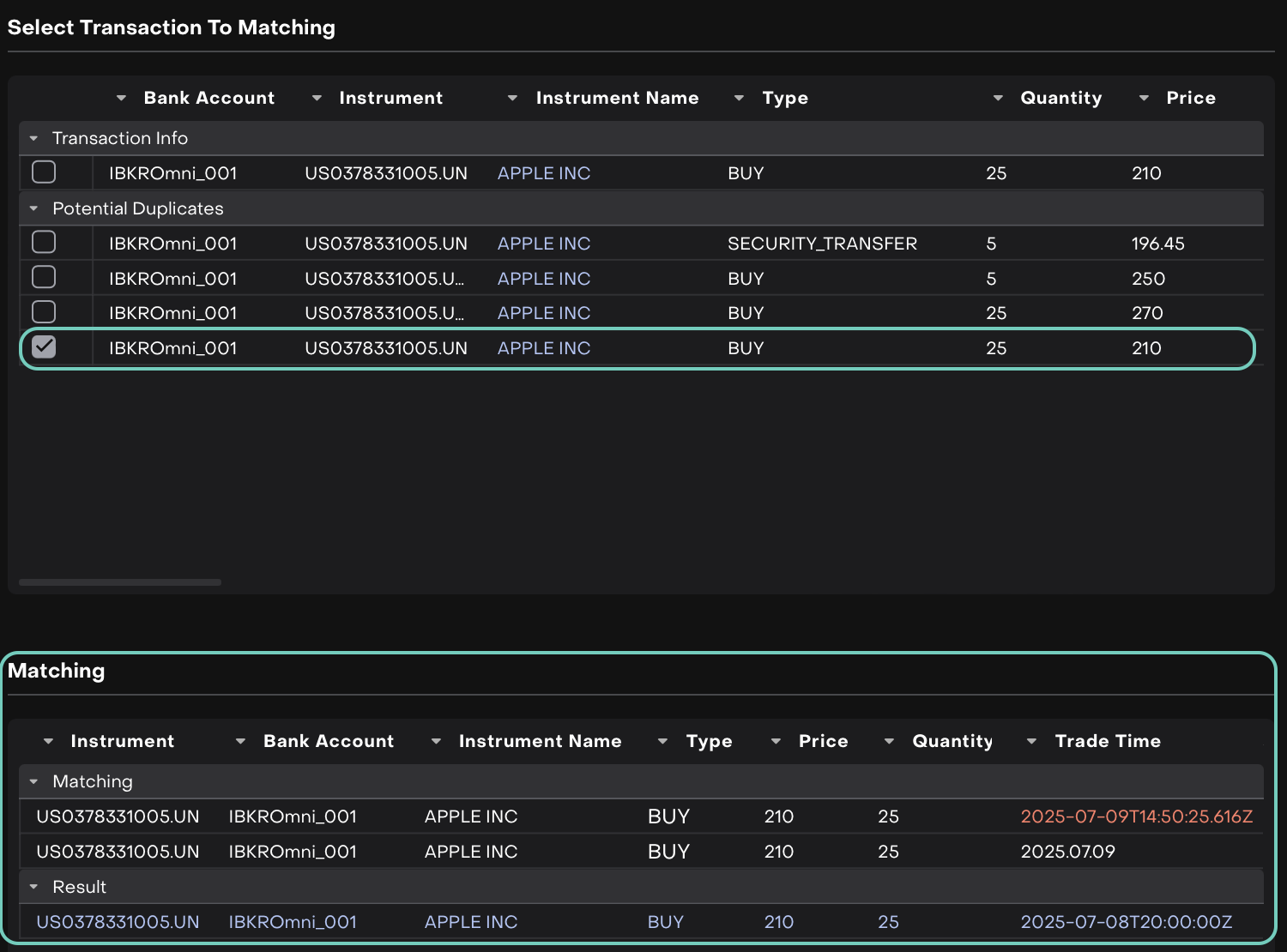Open the Instrument column arrow in Matching table
This screenshot has height=952, width=1287.
(48, 742)
